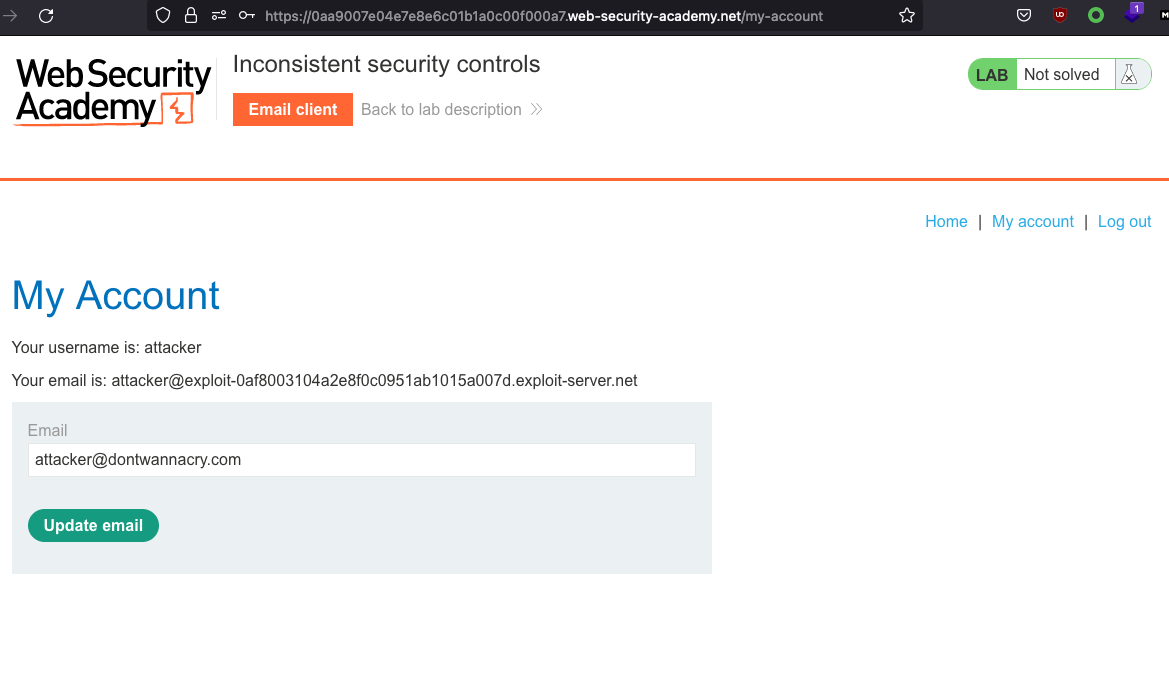
Task: Navigate to the Home link
Action: (946, 222)
